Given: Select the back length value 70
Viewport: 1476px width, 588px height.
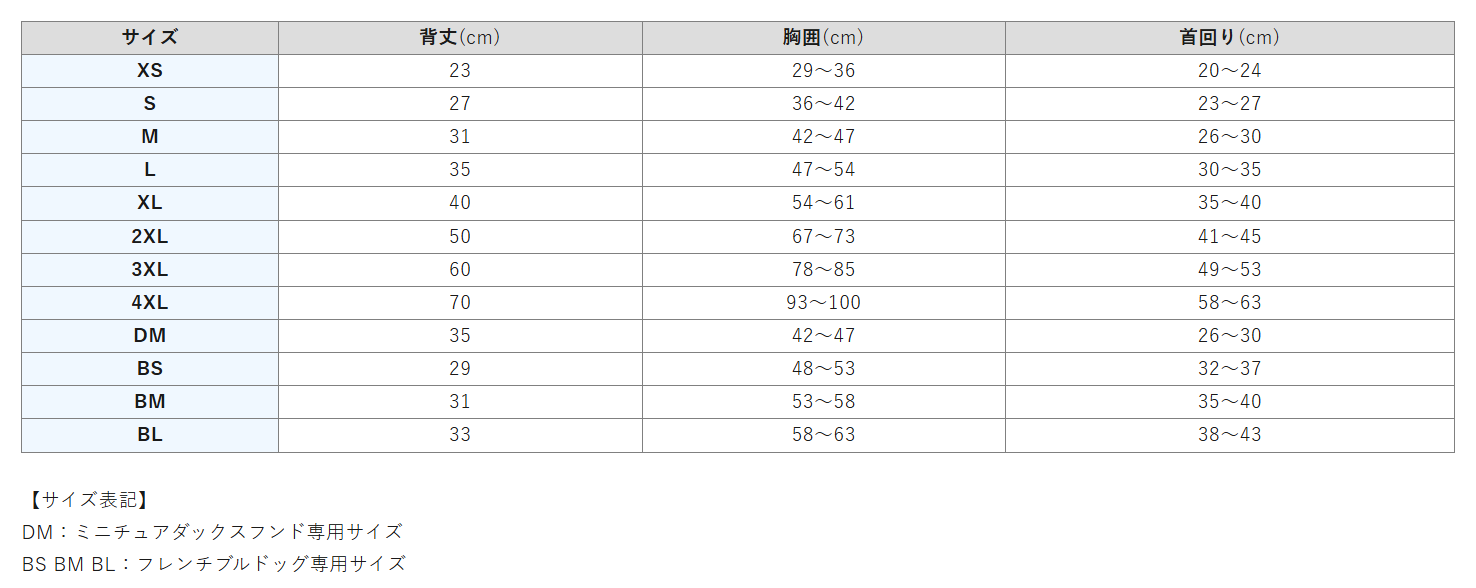Looking at the screenshot, I should coord(460,303).
